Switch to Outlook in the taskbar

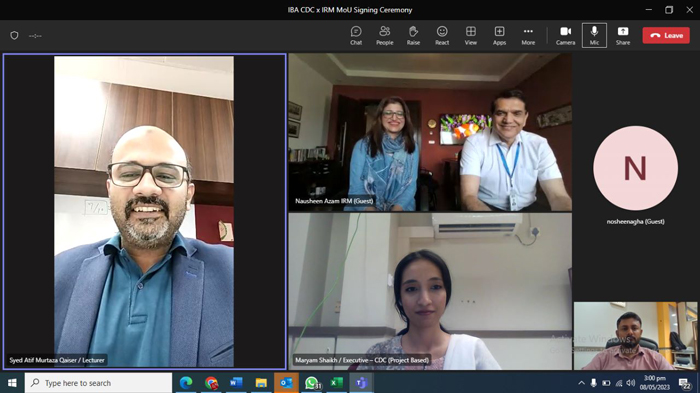click(286, 383)
